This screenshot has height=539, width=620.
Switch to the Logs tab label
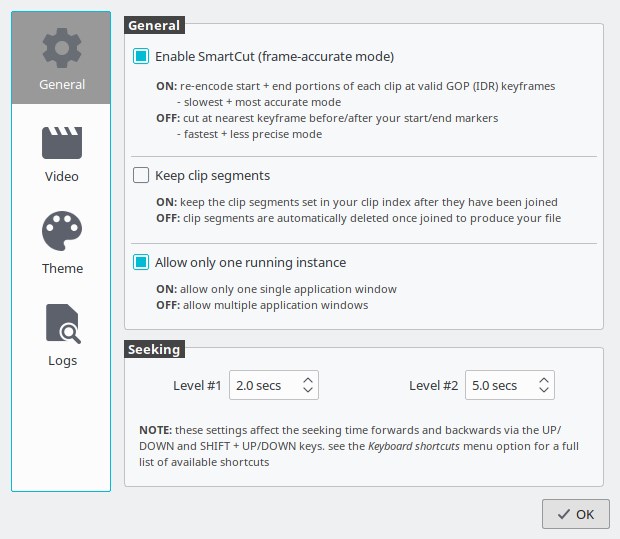coord(61,361)
